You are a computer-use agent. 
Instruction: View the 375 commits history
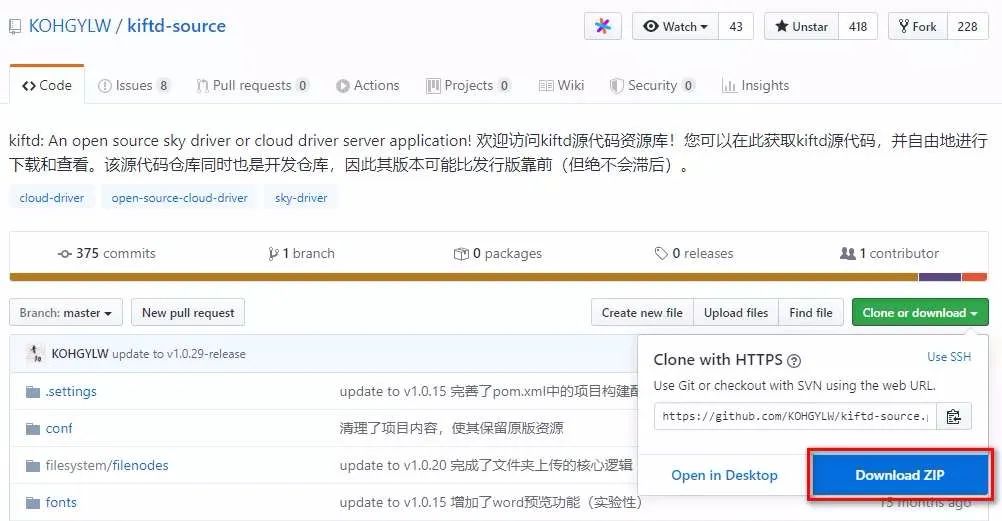click(x=107, y=253)
